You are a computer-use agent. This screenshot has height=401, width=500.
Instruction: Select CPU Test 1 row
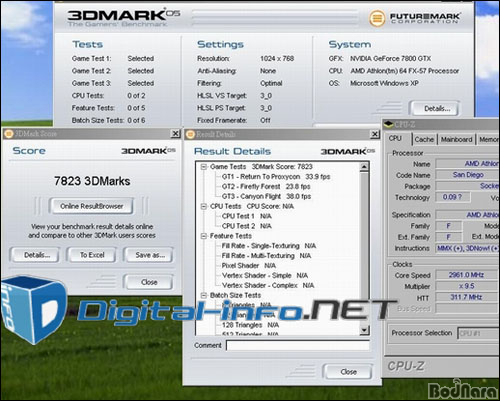point(247,216)
